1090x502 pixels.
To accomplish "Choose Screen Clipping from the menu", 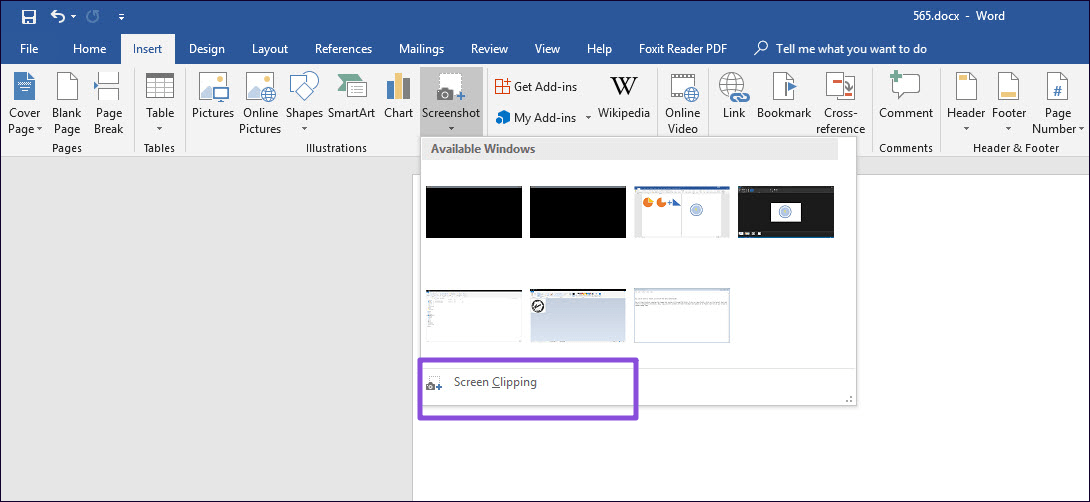I will [495, 383].
